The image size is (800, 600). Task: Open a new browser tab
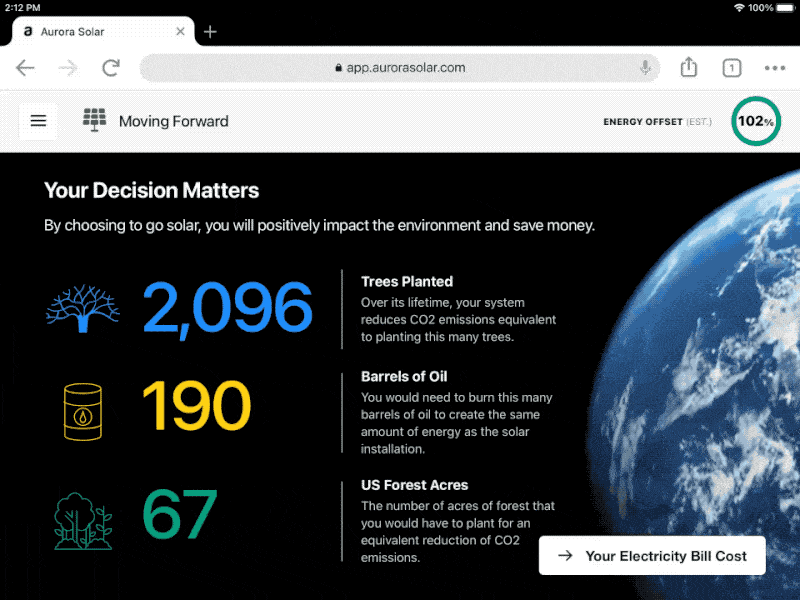pos(210,32)
